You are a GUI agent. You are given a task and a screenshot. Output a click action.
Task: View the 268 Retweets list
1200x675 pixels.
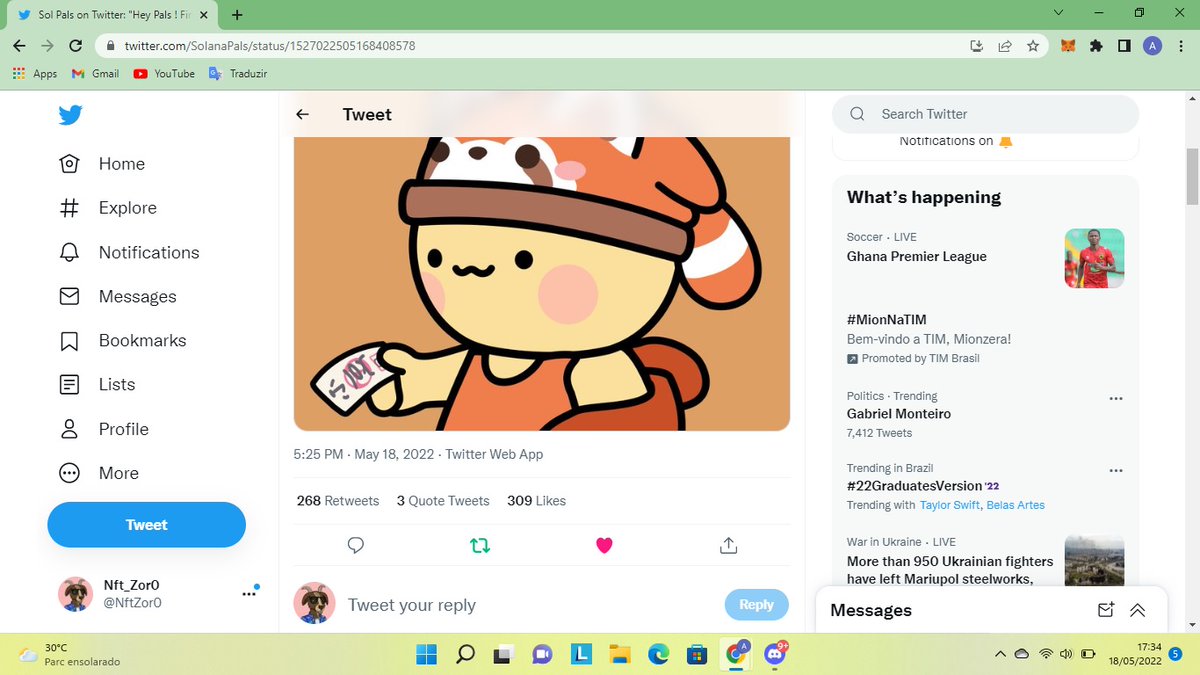click(338, 501)
